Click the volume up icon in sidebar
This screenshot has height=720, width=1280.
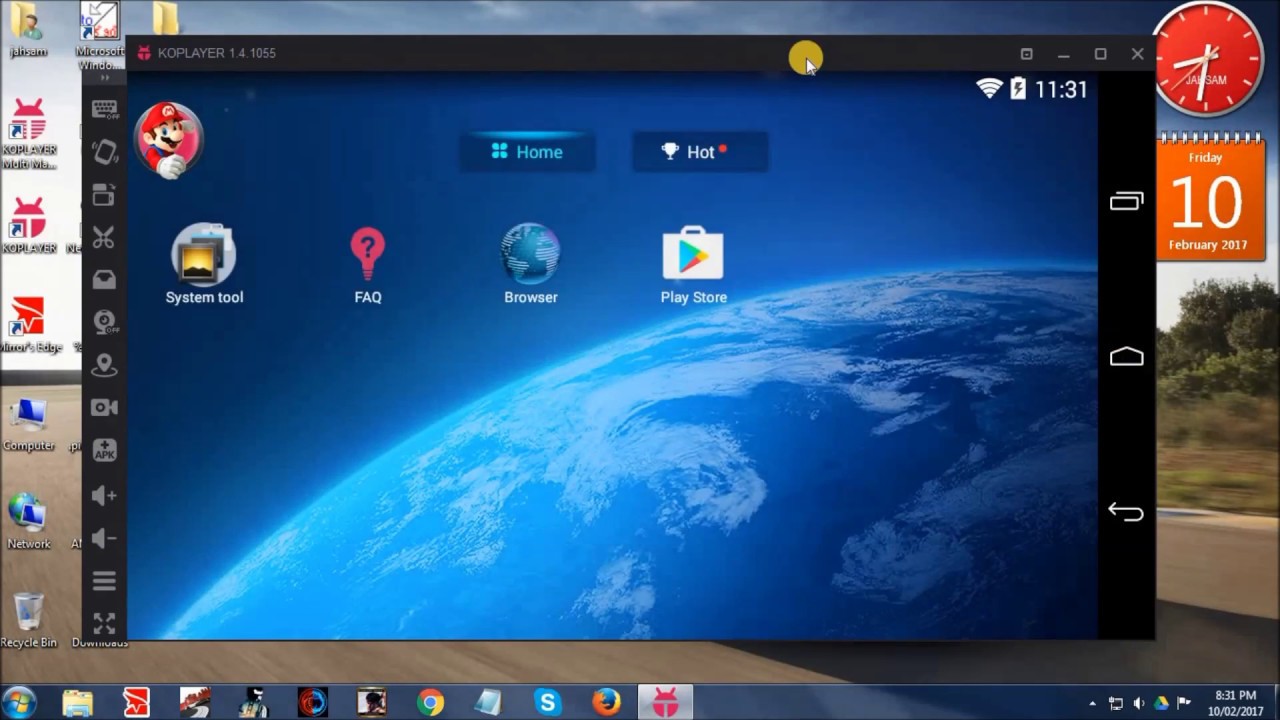coord(104,495)
